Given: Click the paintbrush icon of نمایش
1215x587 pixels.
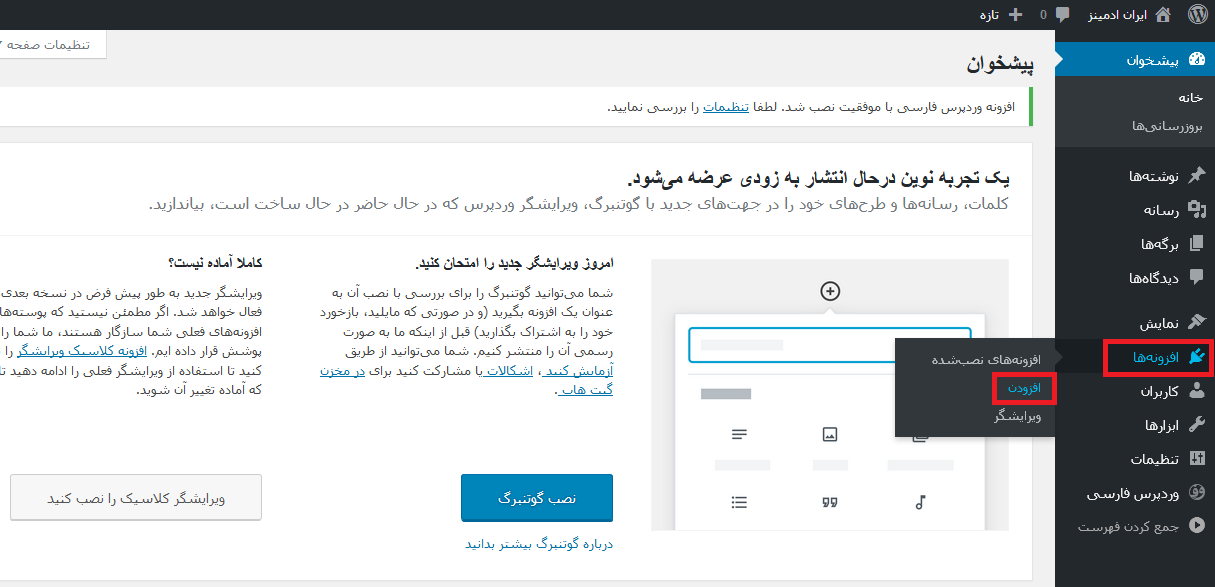Looking at the screenshot, I should pyautogui.click(x=1198, y=324).
